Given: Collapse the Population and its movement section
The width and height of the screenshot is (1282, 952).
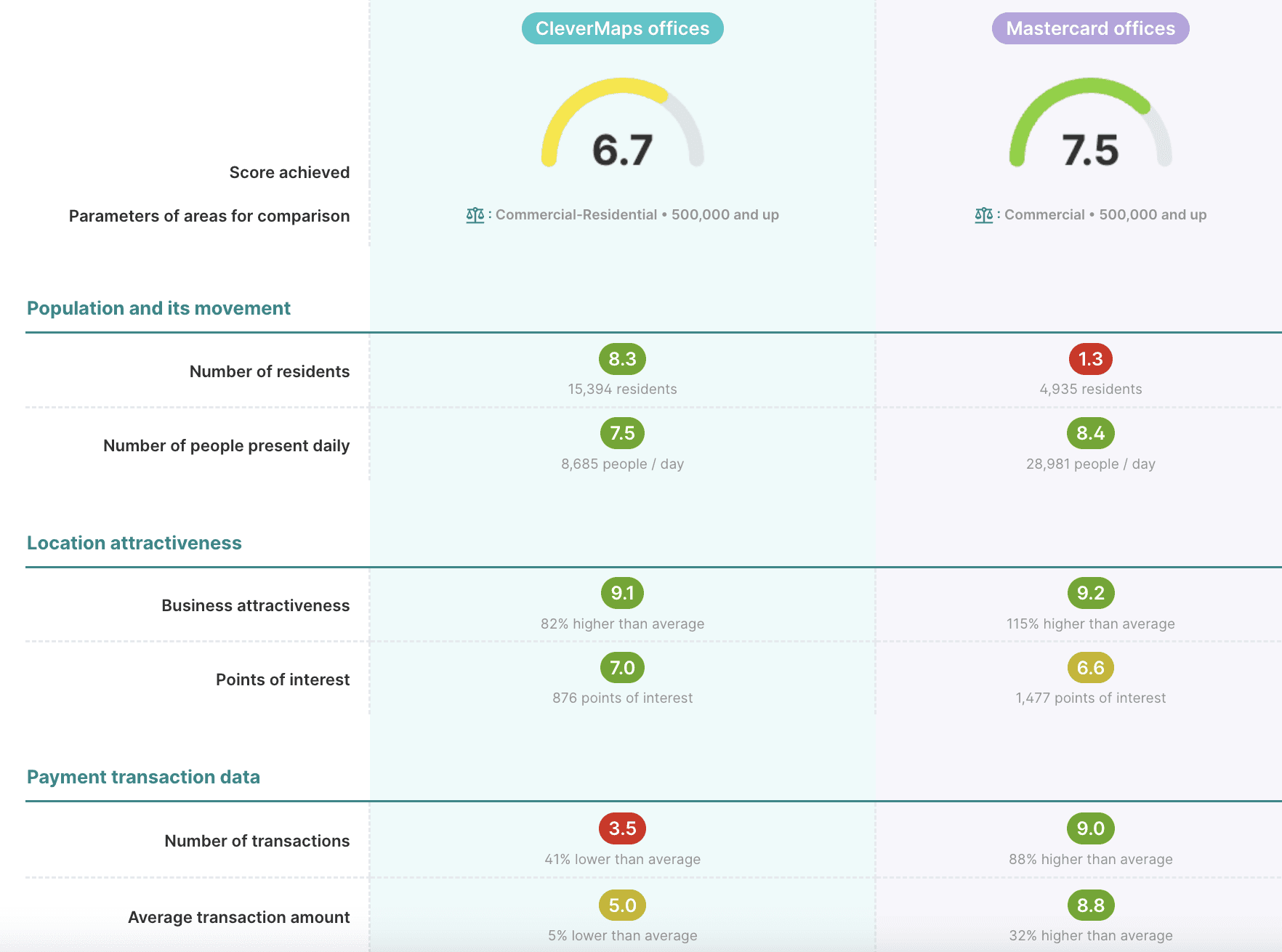Looking at the screenshot, I should click(x=158, y=308).
